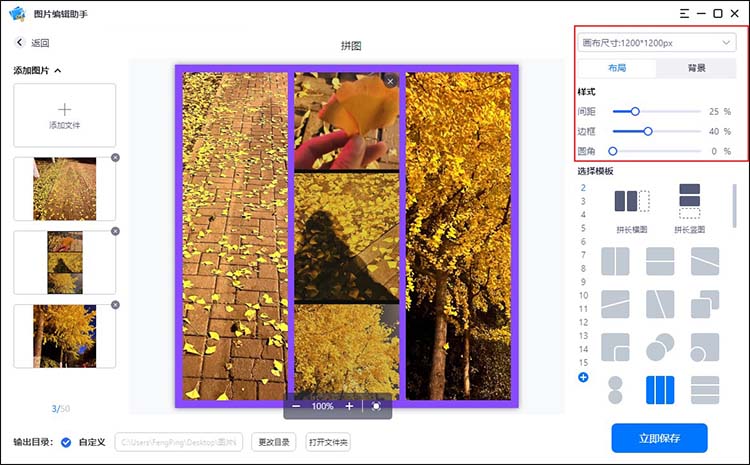Screen dimensions: 750x465
Task: Choose the two vertical columns template
Action: [x=615, y=261]
